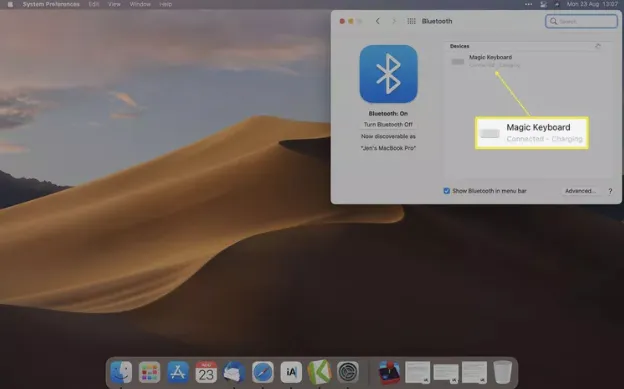Open the Window menu

click(140, 4)
